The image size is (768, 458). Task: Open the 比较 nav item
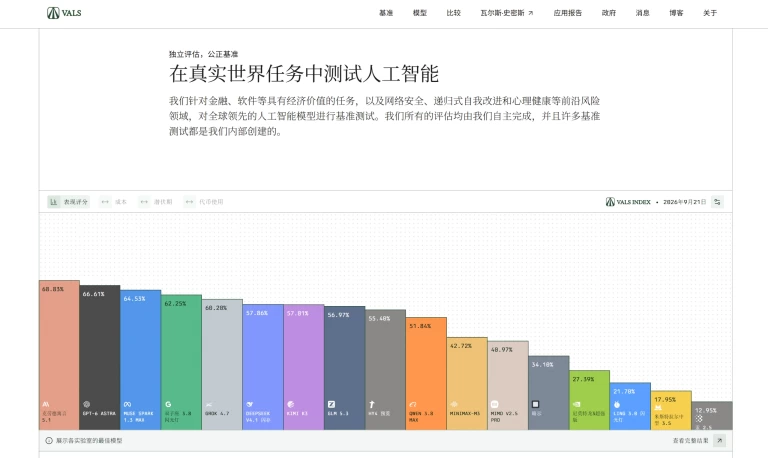[454, 13]
